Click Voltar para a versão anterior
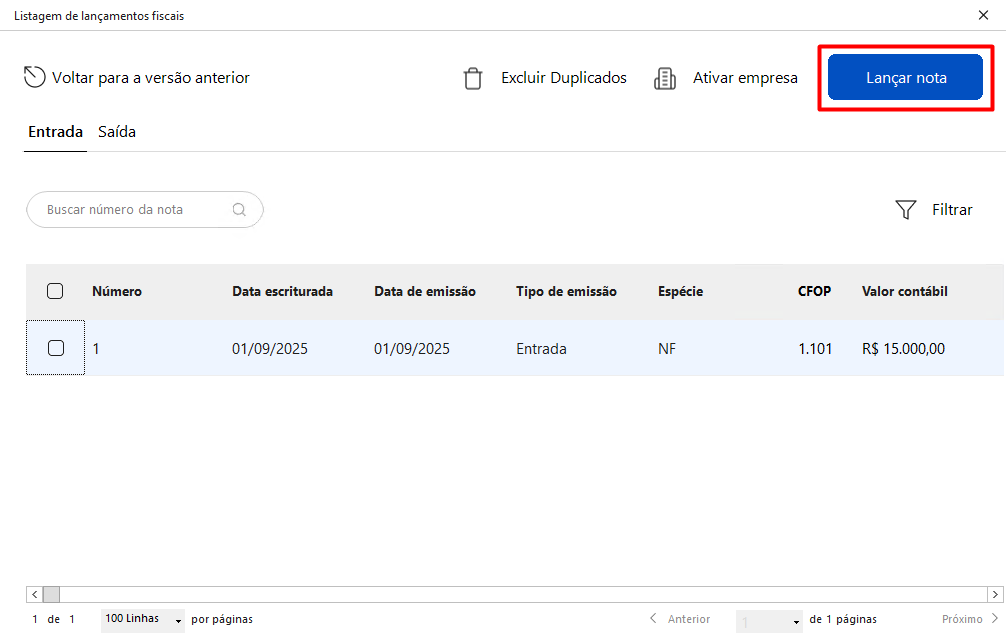Image resolution: width=1006 pixels, height=635 pixels. pyautogui.click(x=151, y=78)
